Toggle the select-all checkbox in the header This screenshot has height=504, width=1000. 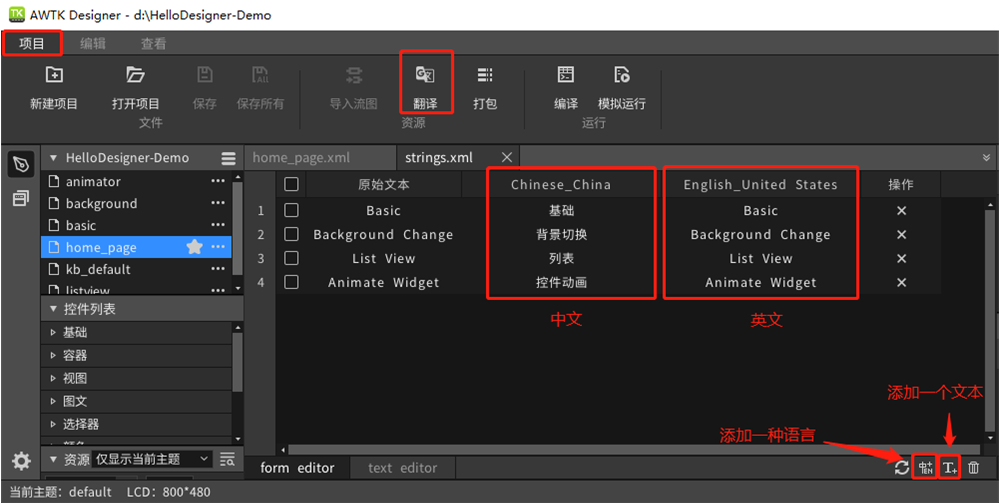click(291, 184)
